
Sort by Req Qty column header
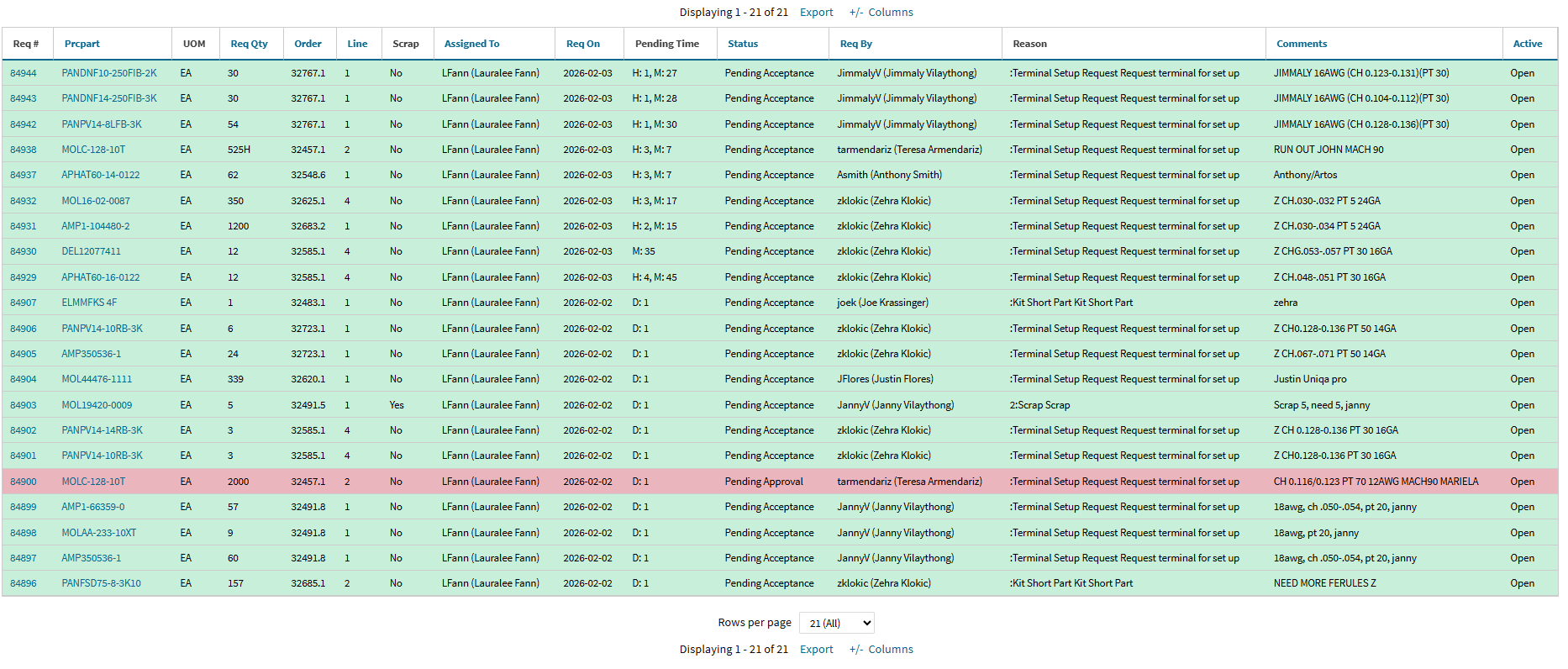click(x=249, y=44)
